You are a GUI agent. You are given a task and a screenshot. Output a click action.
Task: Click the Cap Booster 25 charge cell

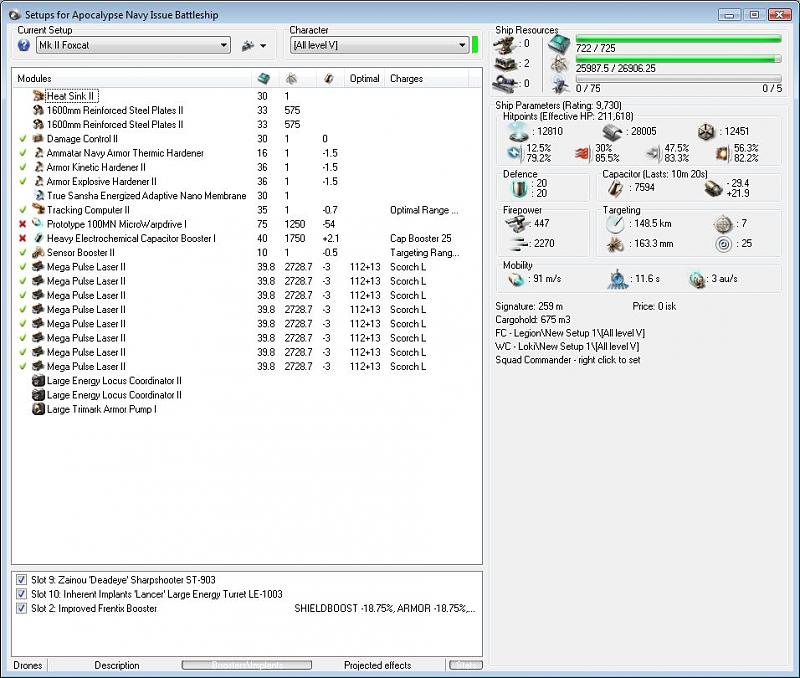coord(421,238)
